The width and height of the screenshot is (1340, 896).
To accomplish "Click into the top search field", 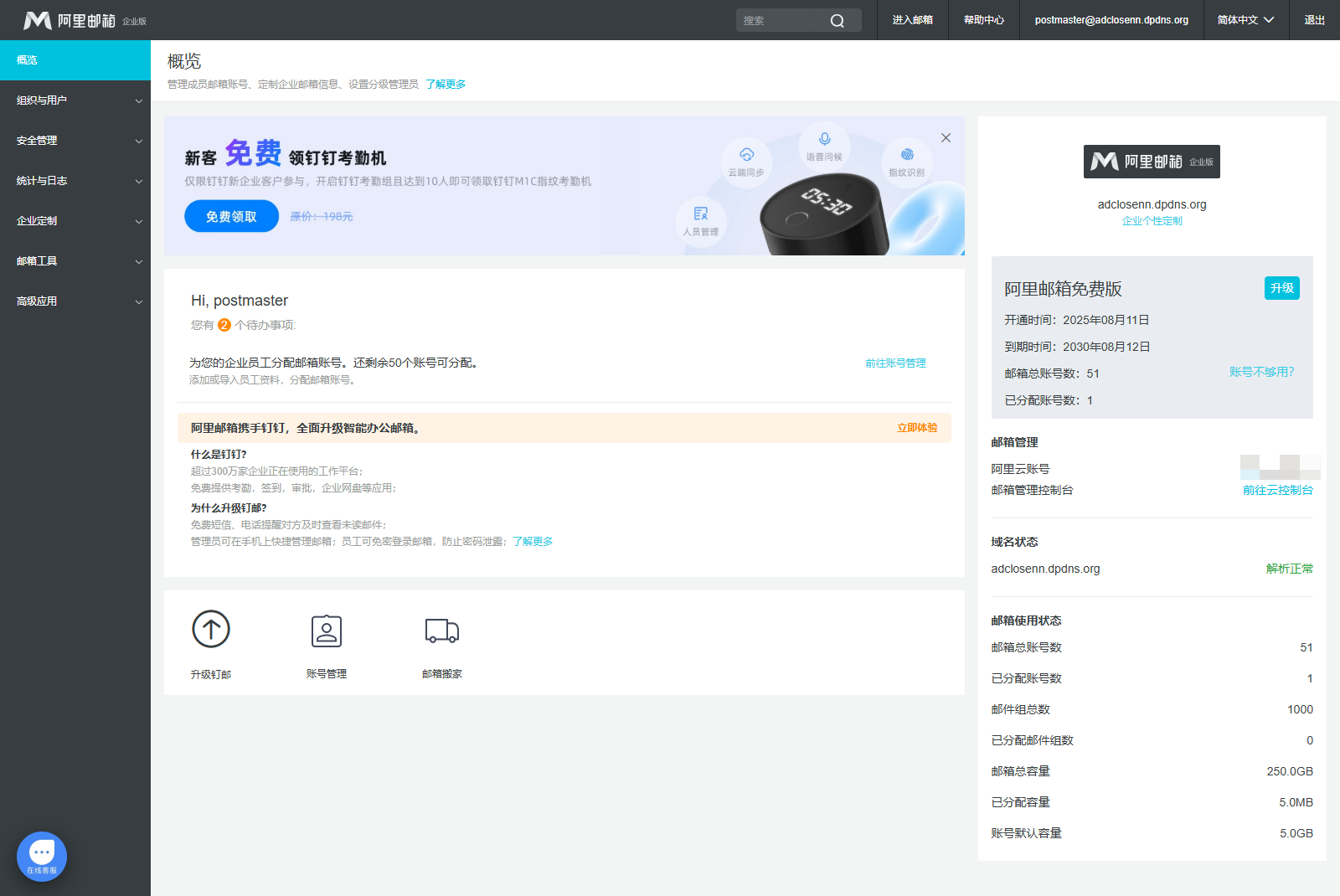I will point(779,21).
